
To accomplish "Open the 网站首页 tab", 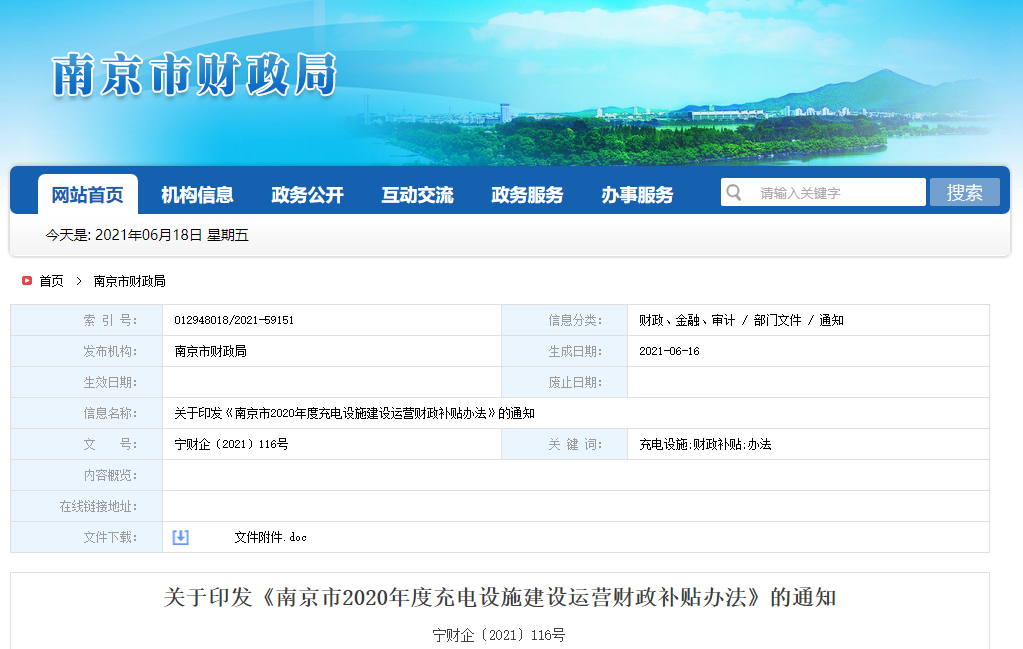I will click(x=88, y=195).
